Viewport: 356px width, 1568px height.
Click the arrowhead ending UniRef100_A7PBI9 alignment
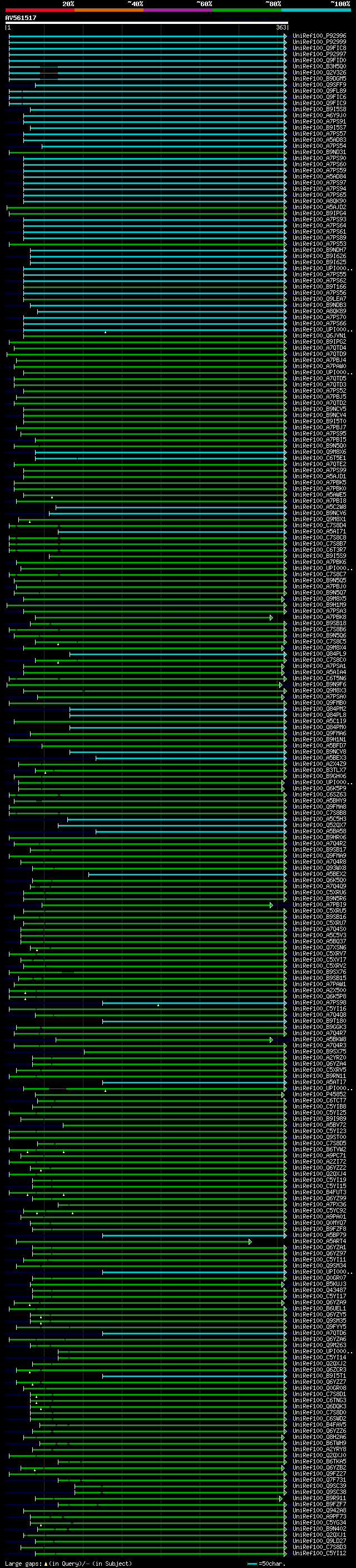point(271,905)
